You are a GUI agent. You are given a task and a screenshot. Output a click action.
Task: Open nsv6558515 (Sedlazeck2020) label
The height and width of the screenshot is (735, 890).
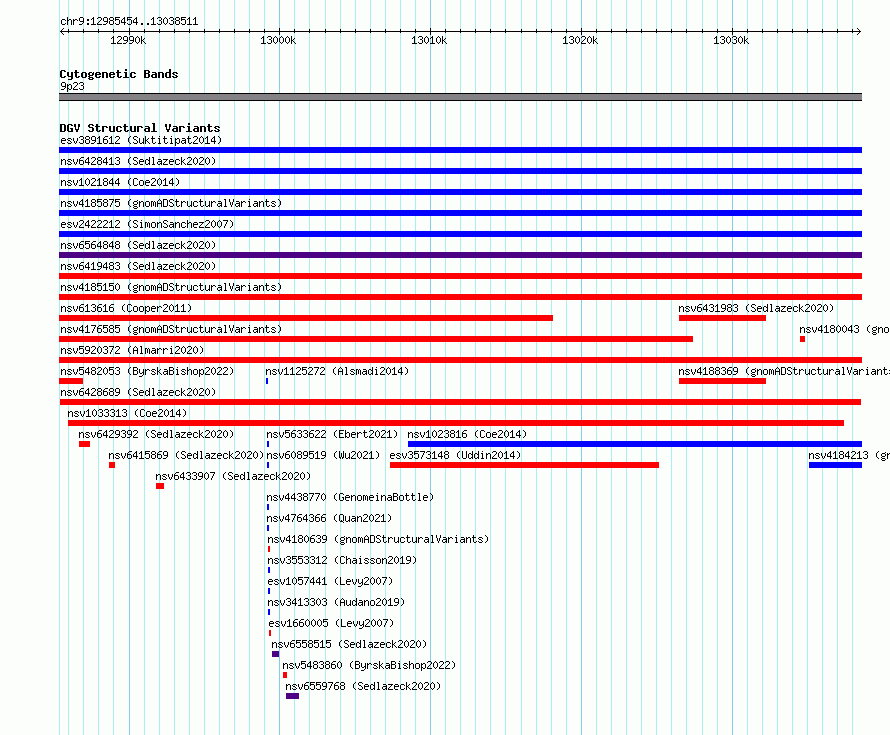pyautogui.click(x=349, y=644)
